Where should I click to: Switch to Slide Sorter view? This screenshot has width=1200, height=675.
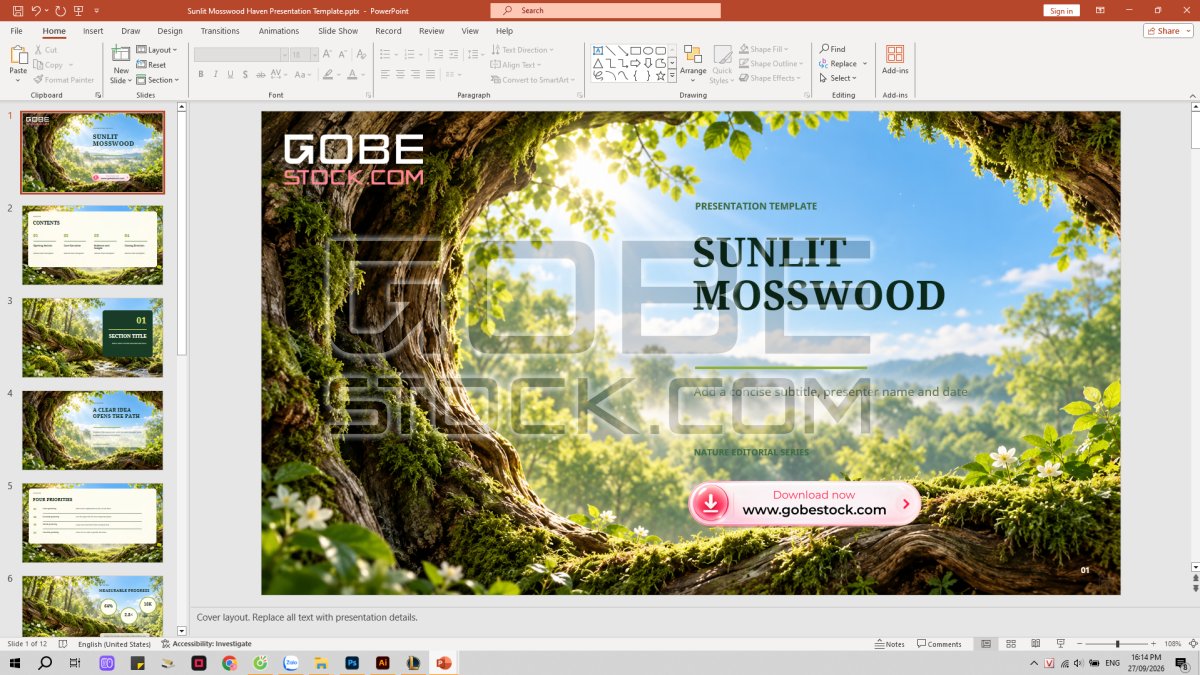(1010, 644)
